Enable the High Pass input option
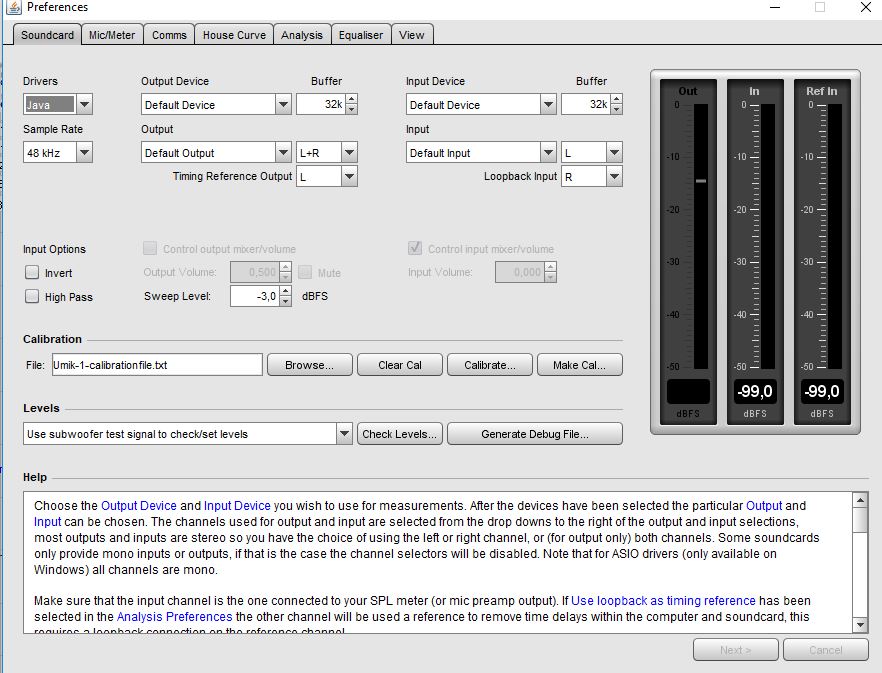This screenshot has width=882, height=673. click(32, 297)
